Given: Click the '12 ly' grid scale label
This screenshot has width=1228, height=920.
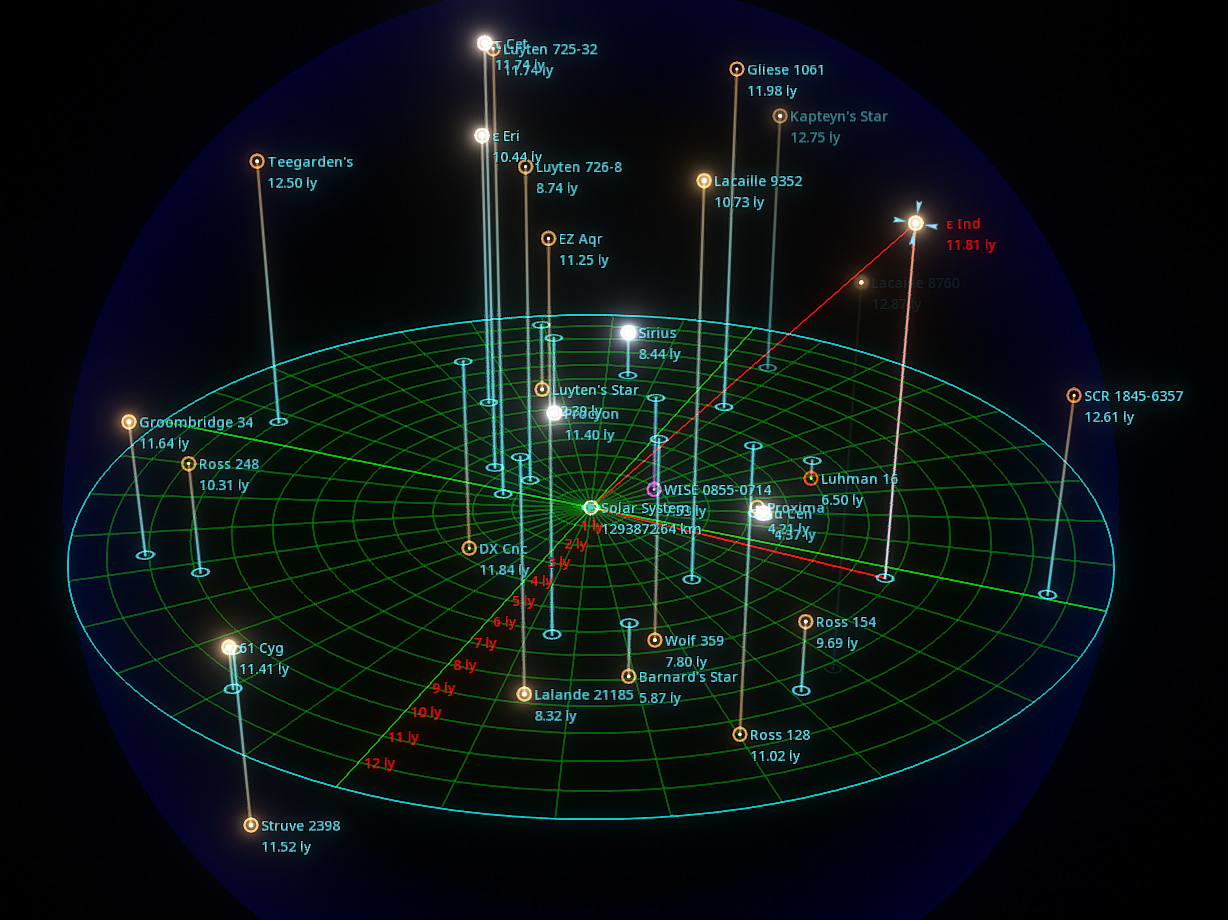Looking at the screenshot, I should [x=380, y=763].
